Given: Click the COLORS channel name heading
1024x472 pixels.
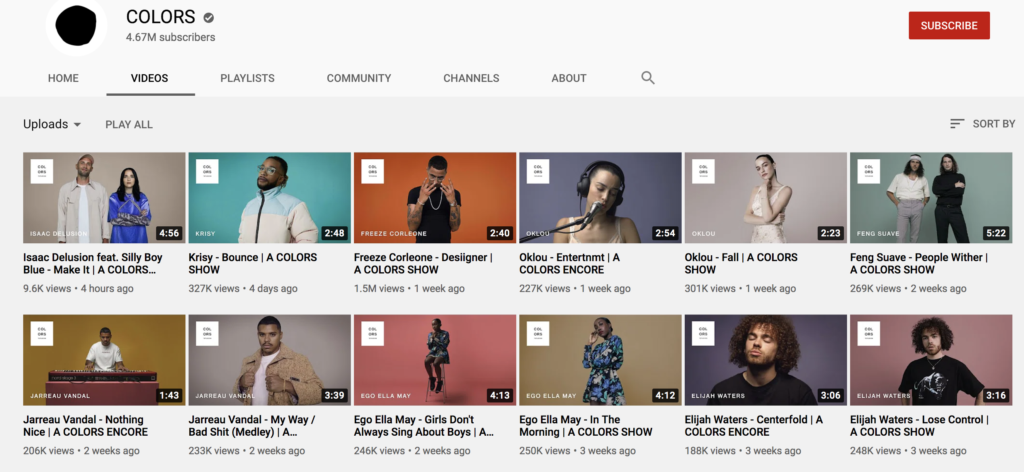Looking at the screenshot, I should (161, 17).
